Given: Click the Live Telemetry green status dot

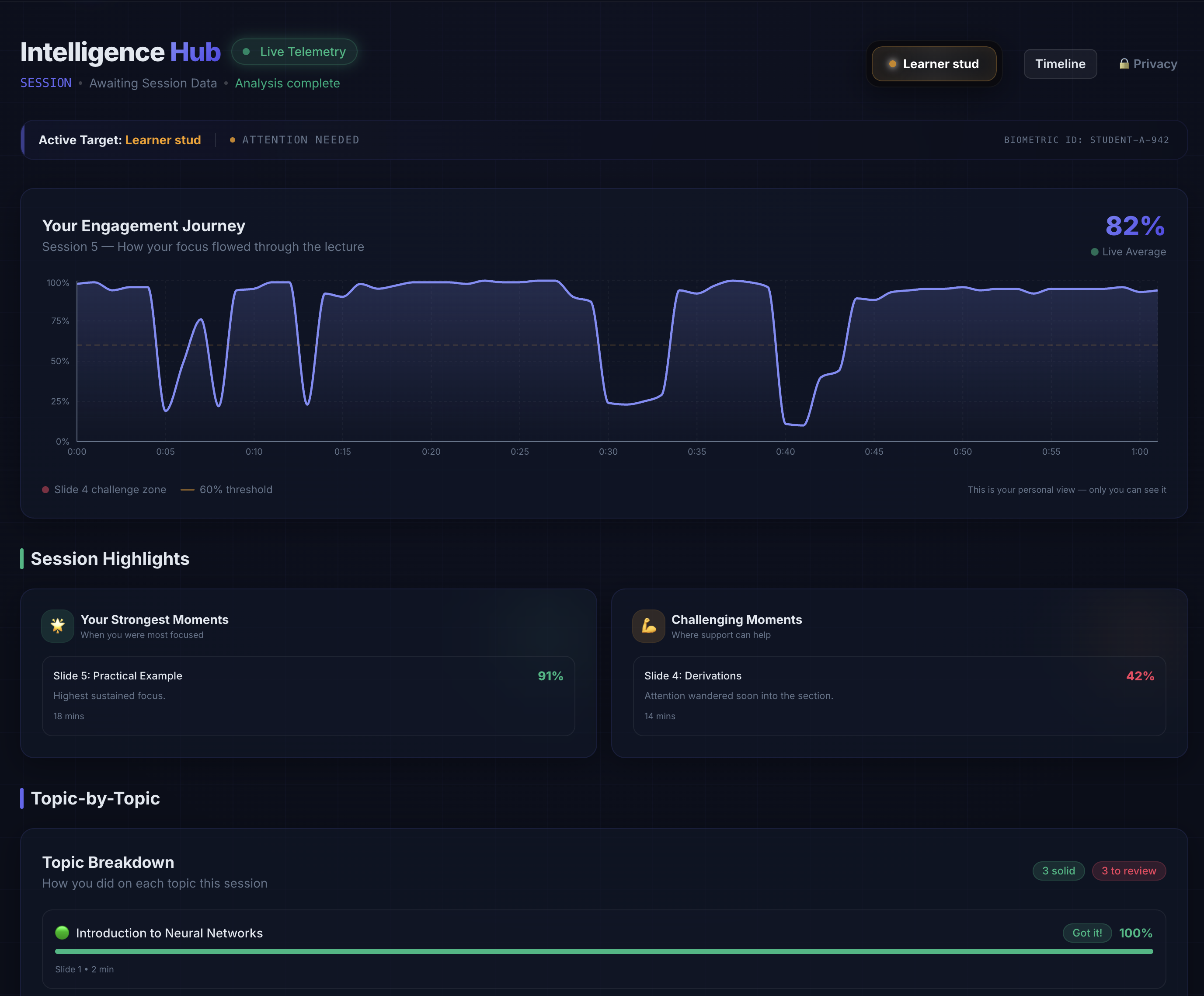Looking at the screenshot, I should point(247,52).
